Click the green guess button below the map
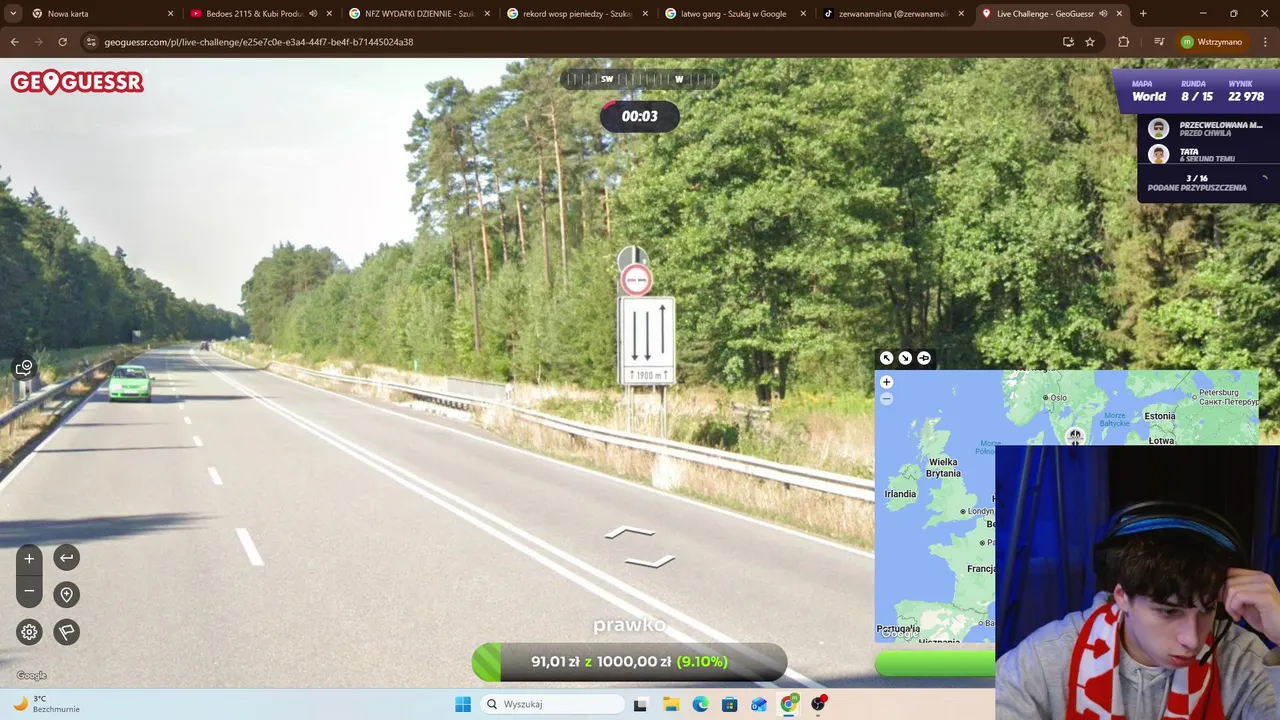 tap(935, 663)
